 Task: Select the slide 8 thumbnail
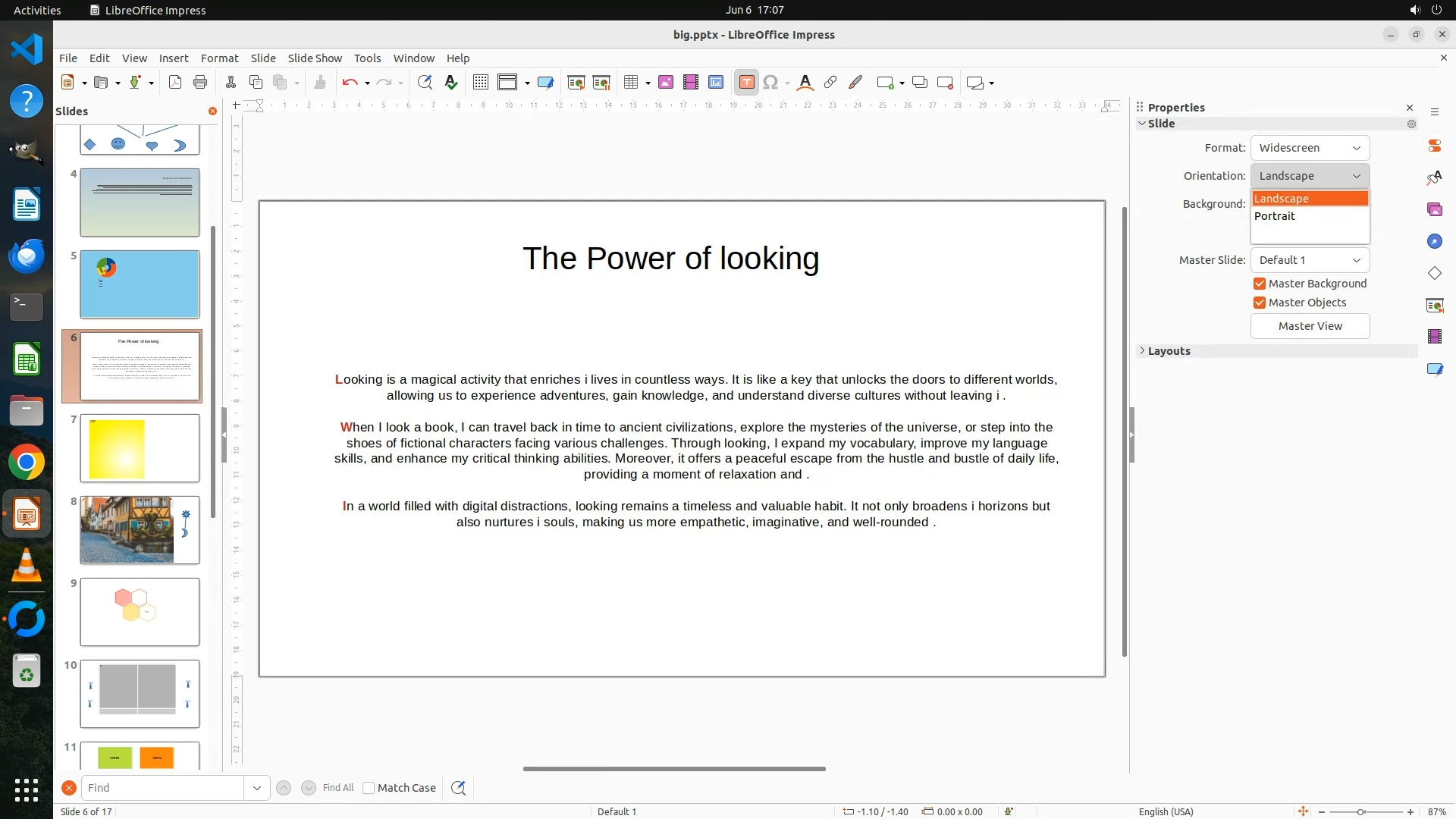pyautogui.click(x=140, y=530)
